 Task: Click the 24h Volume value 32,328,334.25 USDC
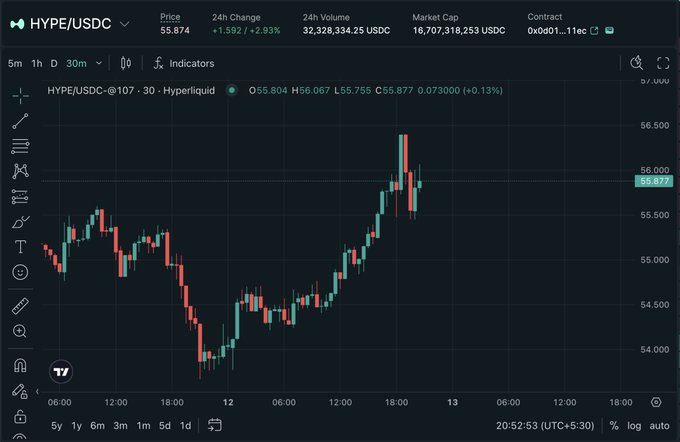pyautogui.click(x=346, y=31)
